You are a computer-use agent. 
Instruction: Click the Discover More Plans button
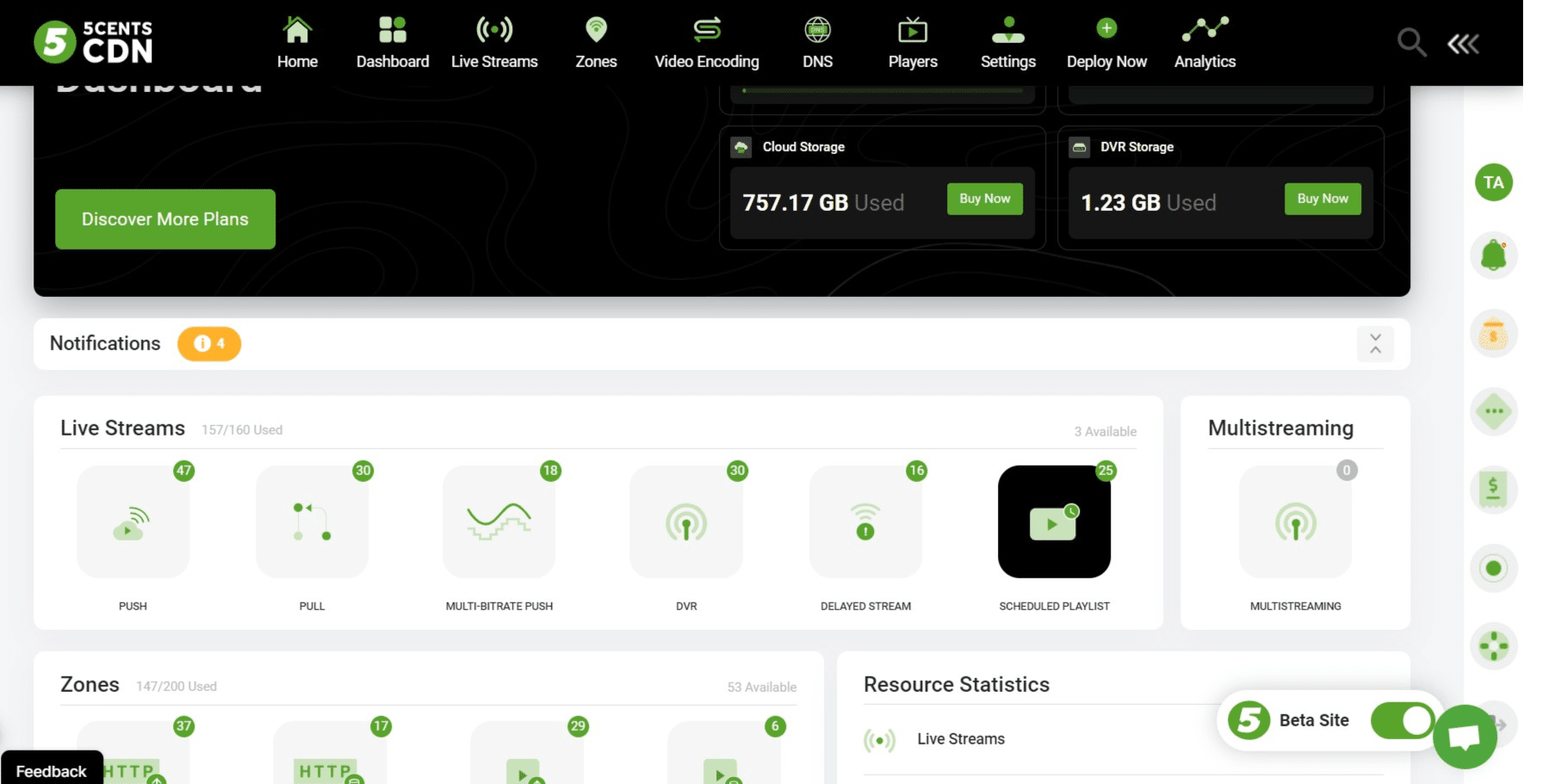(165, 219)
